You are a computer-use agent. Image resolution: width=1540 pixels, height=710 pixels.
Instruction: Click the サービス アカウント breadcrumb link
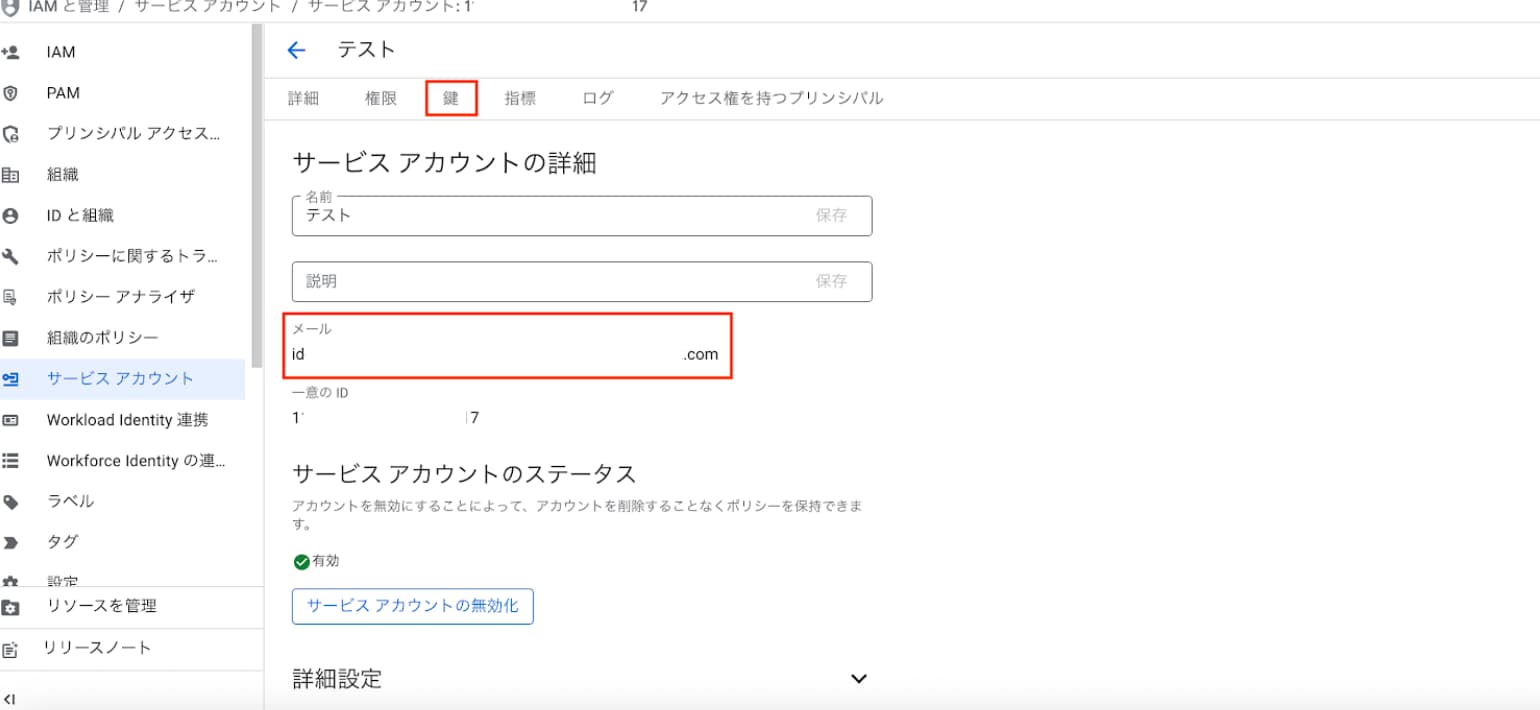coord(208,6)
